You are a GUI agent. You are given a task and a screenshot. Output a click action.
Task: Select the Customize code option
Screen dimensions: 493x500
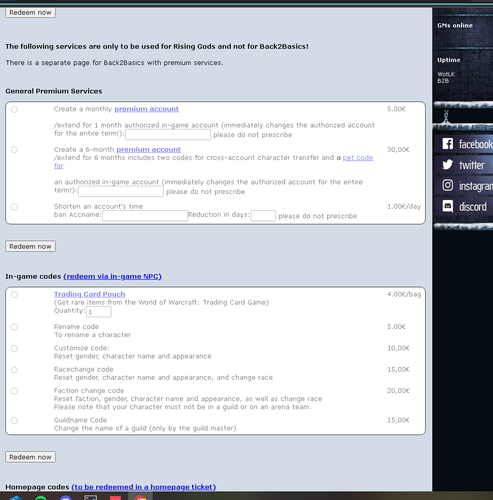point(14,348)
